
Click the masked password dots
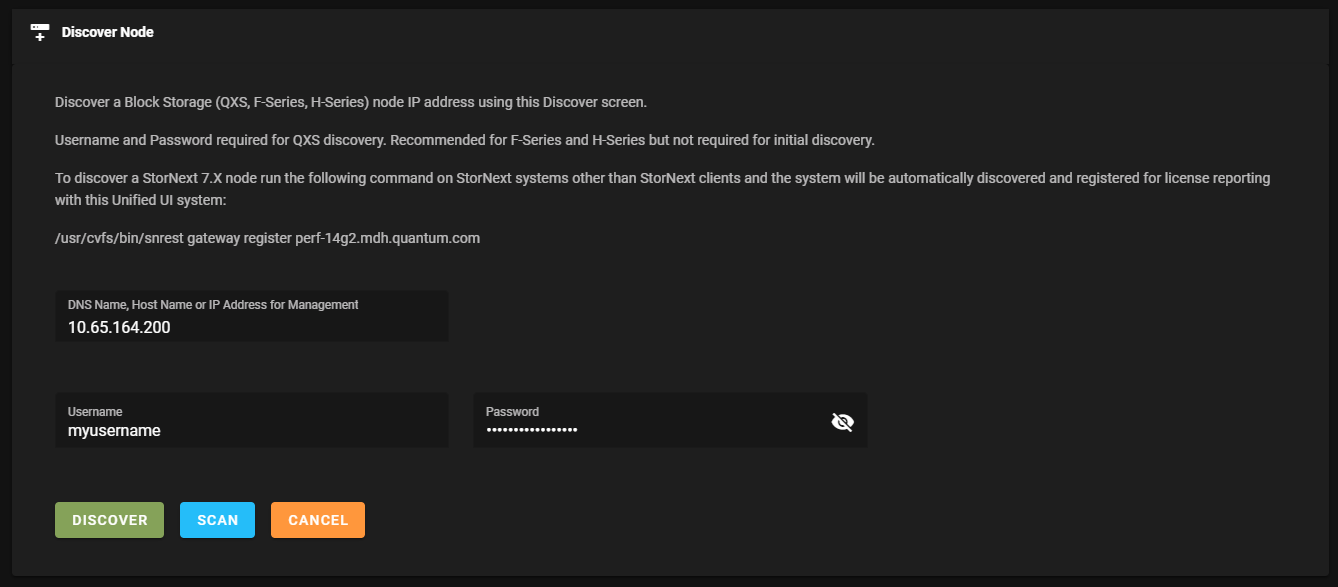coord(532,430)
